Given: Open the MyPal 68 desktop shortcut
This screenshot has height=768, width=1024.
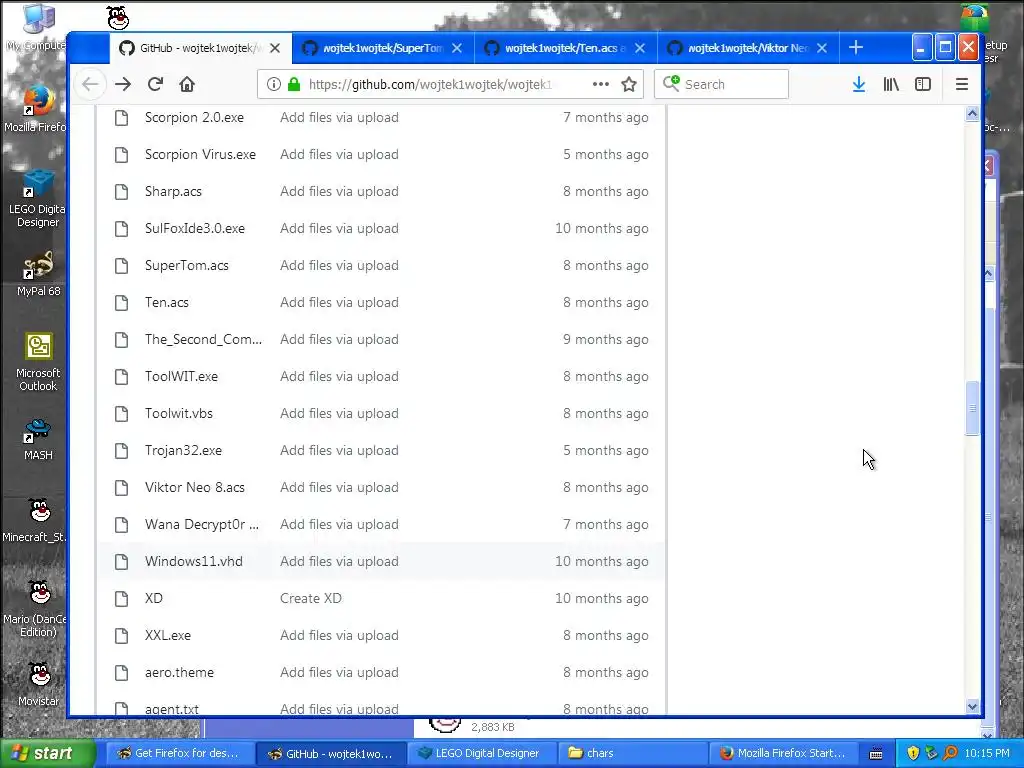Looking at the screenshot, I should click(38, 274).
